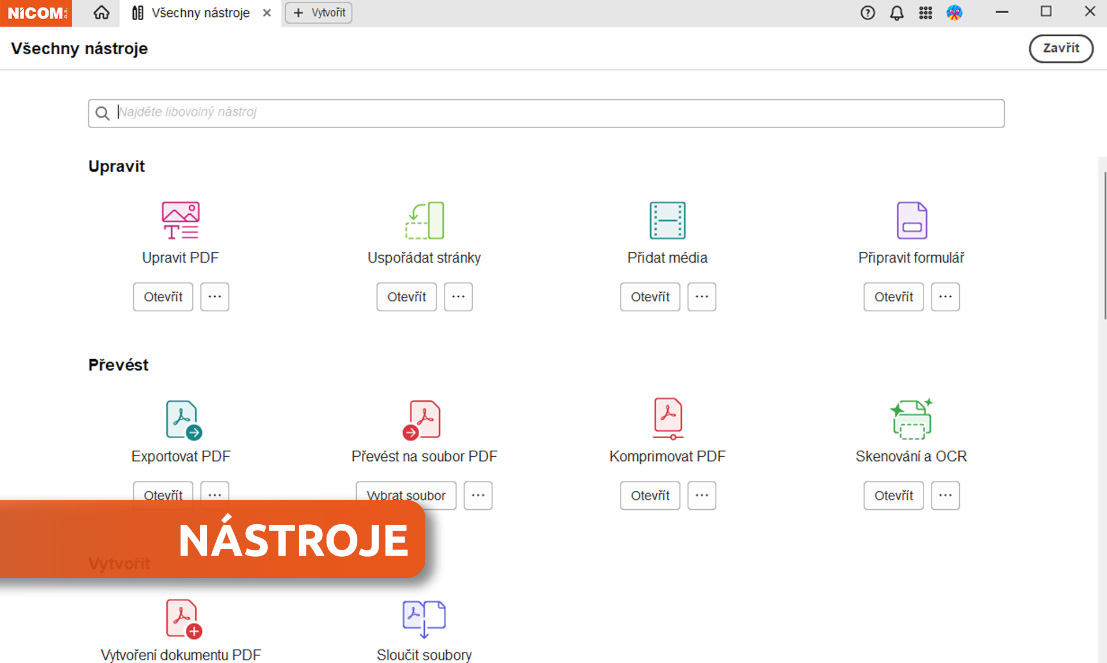Click the Skenování a OCR icon
1107x663 pixels.
point(911,419)
